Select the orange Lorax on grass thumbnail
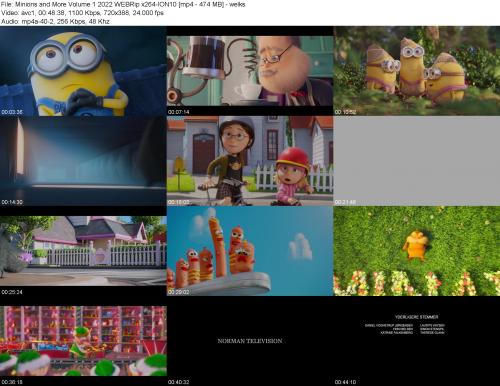Image resolution: width=500 pixels, height=386 pixels. (417, 251)
